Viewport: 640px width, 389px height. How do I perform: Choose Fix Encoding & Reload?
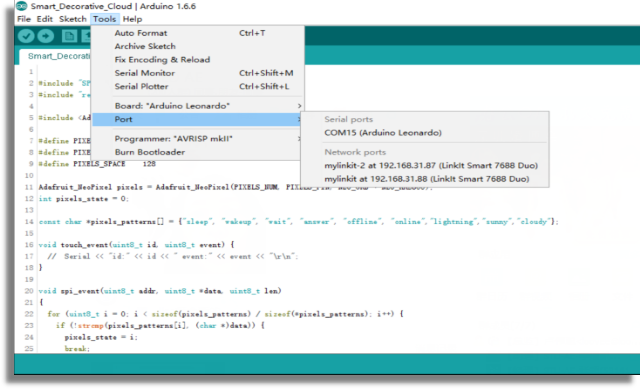click(x=198, y=60)
